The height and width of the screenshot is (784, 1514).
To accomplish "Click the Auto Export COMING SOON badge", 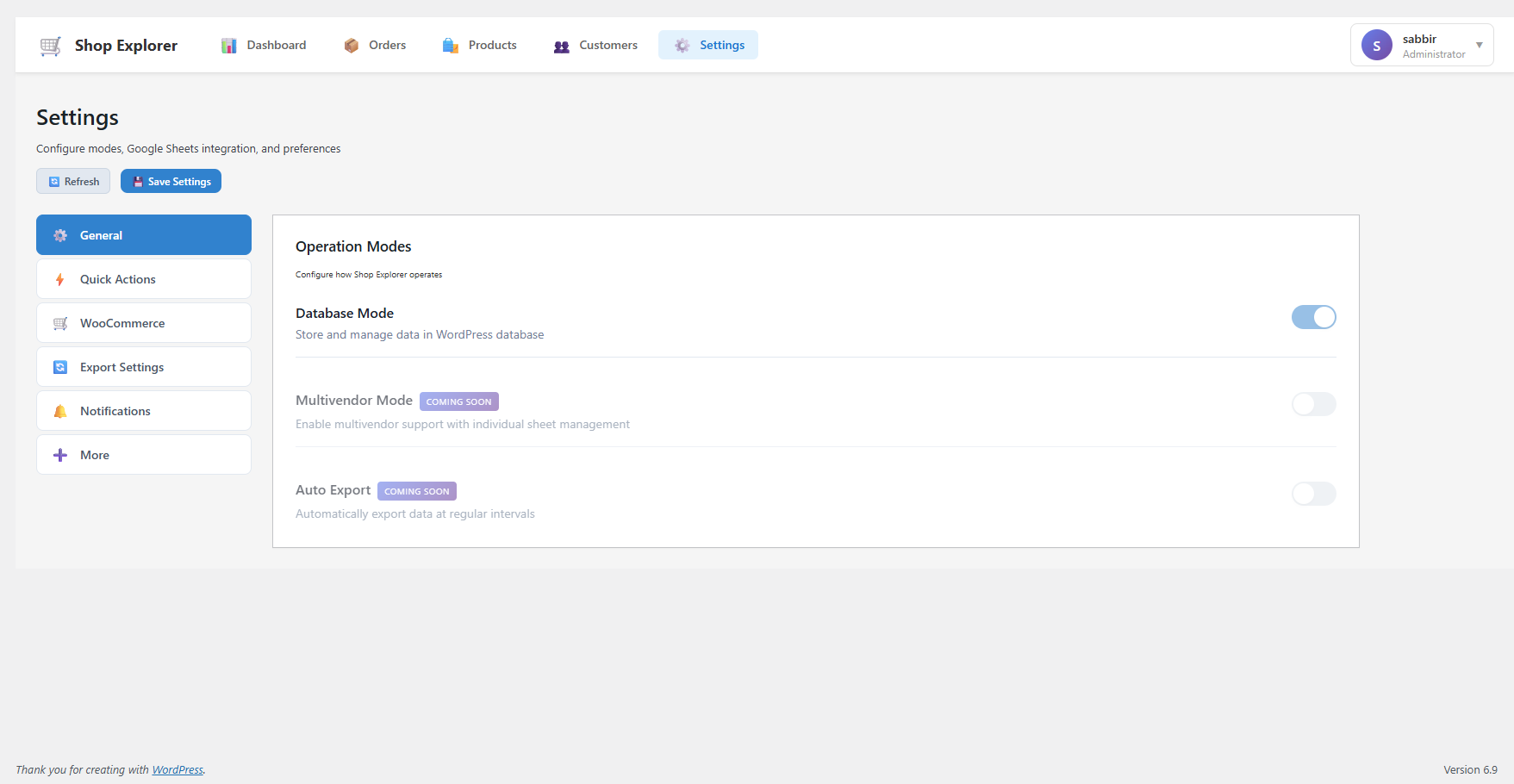I will pyautogui.click(x=417, y=491).
